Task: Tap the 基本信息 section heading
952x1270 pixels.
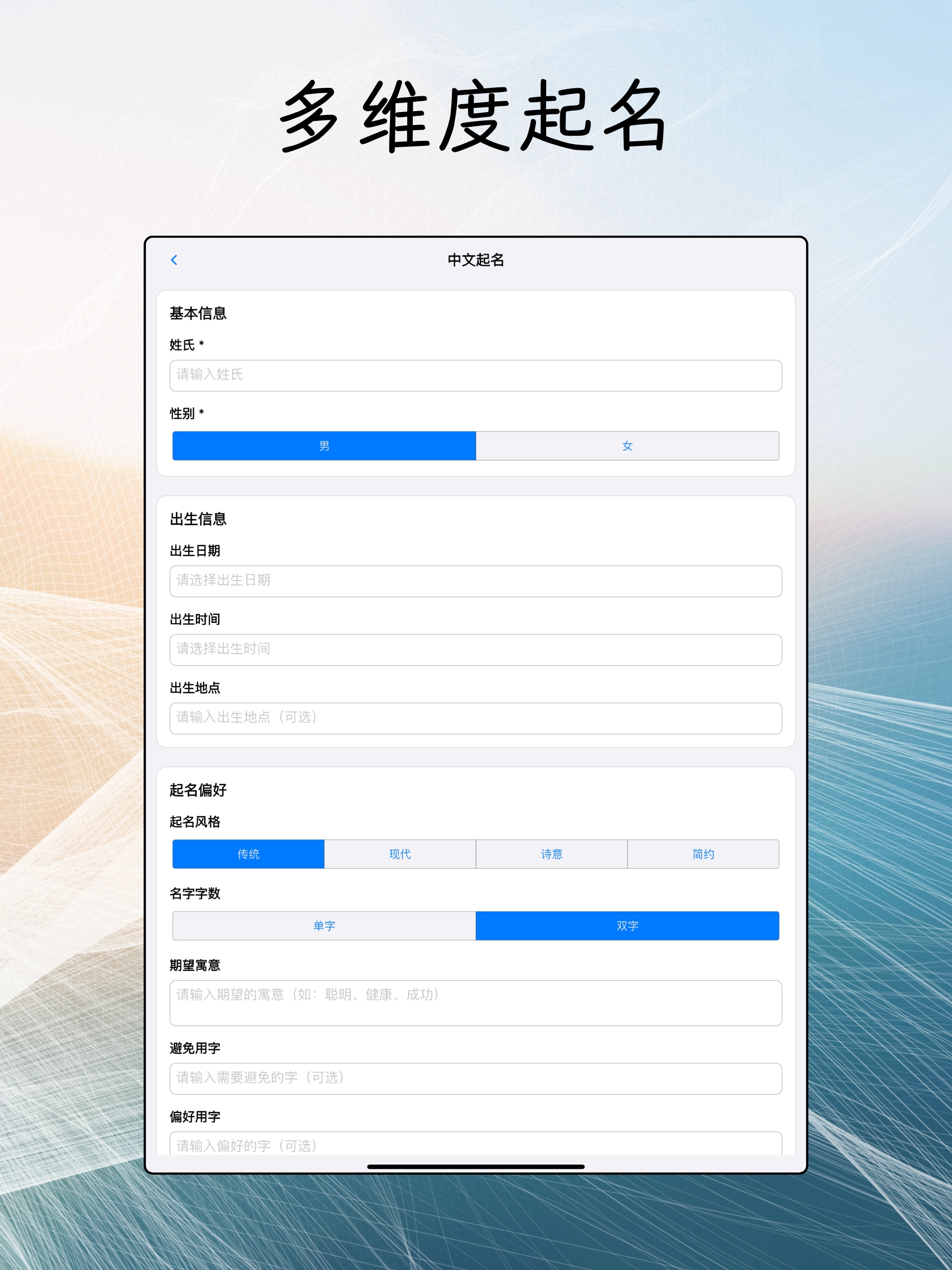Action: [198, 313]
